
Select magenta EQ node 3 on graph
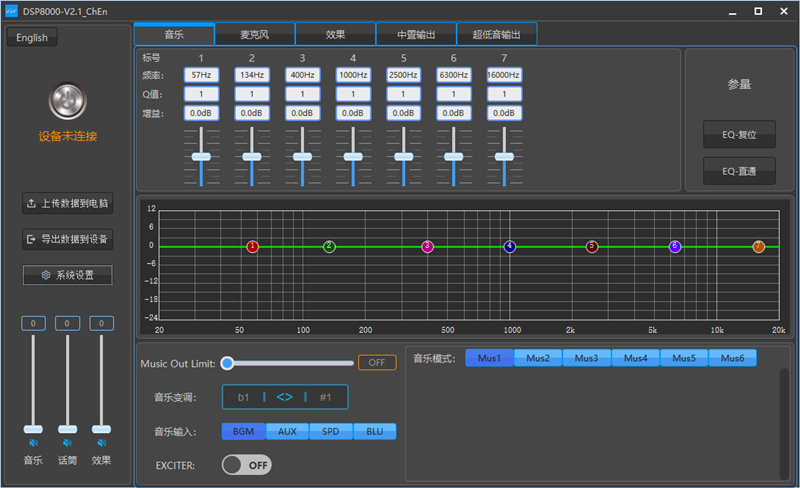428,247
